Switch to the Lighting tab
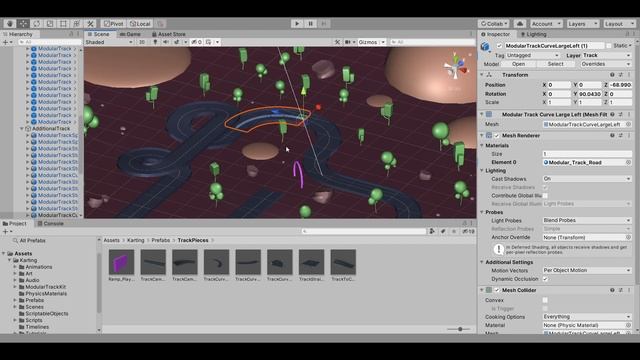The width and height of the screenshot is (640, 360). tap(533, 34)
